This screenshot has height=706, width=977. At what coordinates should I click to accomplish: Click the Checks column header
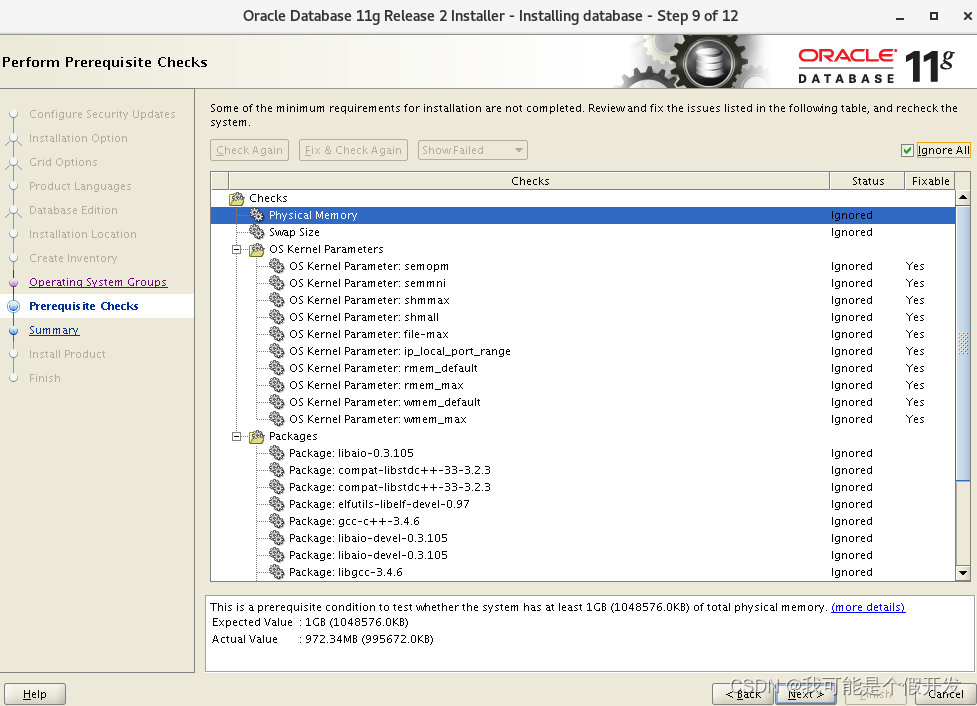[530, 181]
